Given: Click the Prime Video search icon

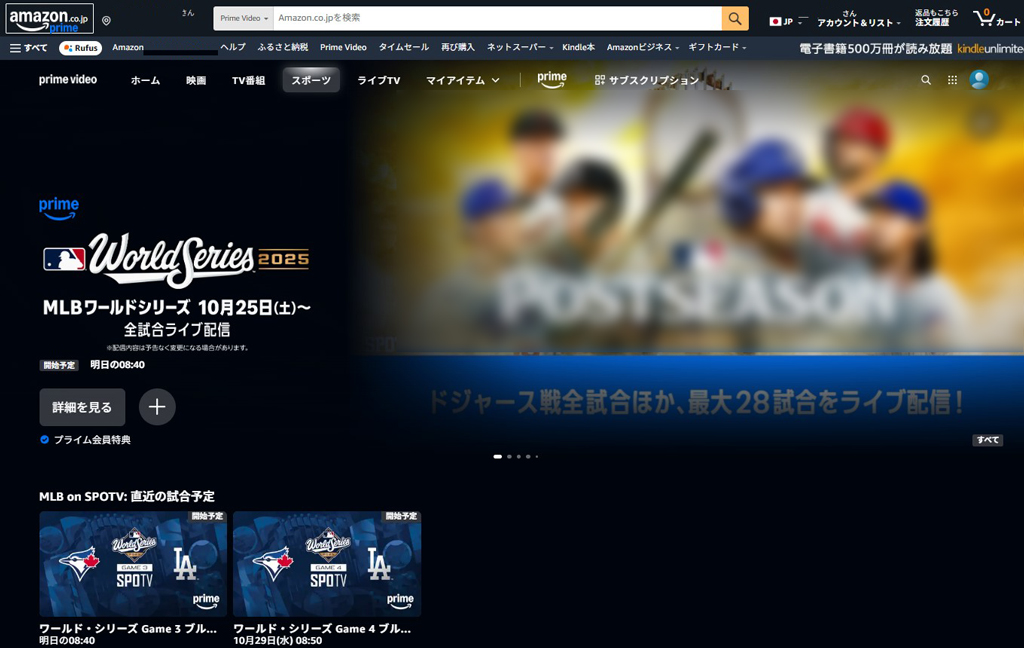Looking at the screenshot, I should [x=926, y=80].
